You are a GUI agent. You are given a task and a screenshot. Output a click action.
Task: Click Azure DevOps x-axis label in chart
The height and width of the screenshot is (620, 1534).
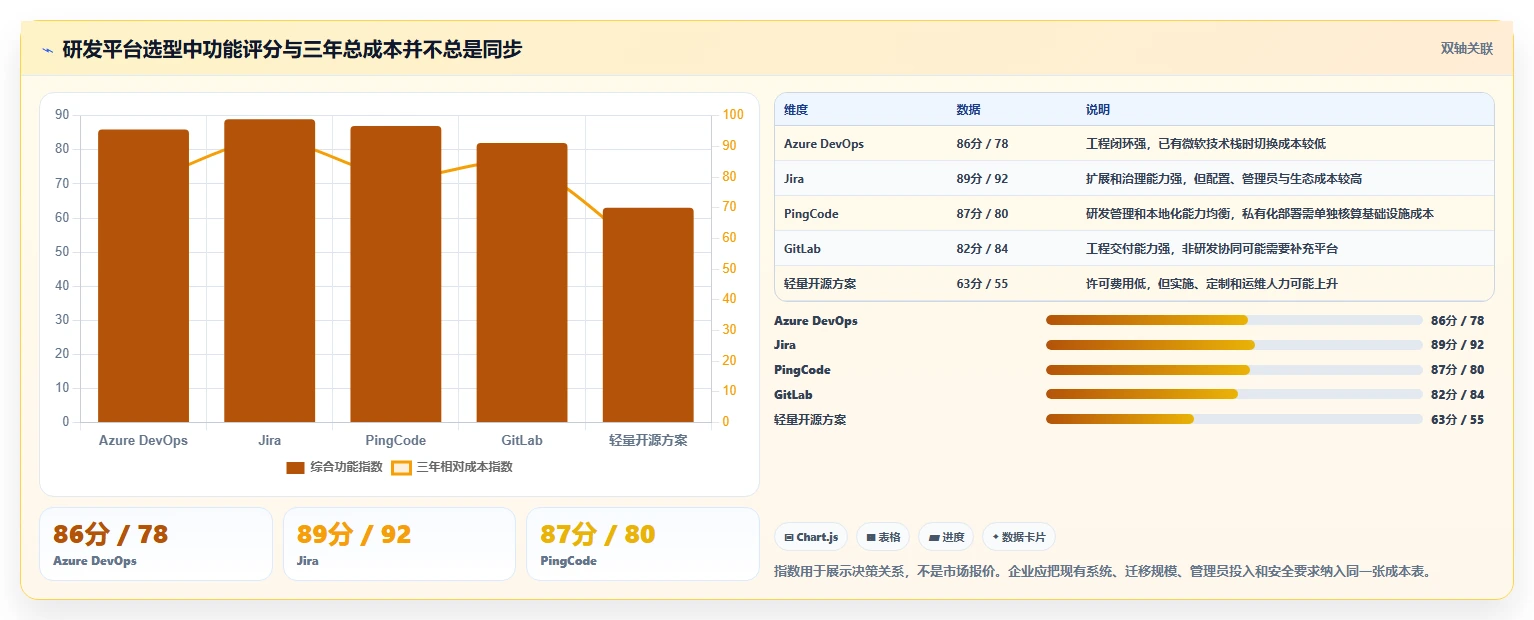click(x=143, y=440)
